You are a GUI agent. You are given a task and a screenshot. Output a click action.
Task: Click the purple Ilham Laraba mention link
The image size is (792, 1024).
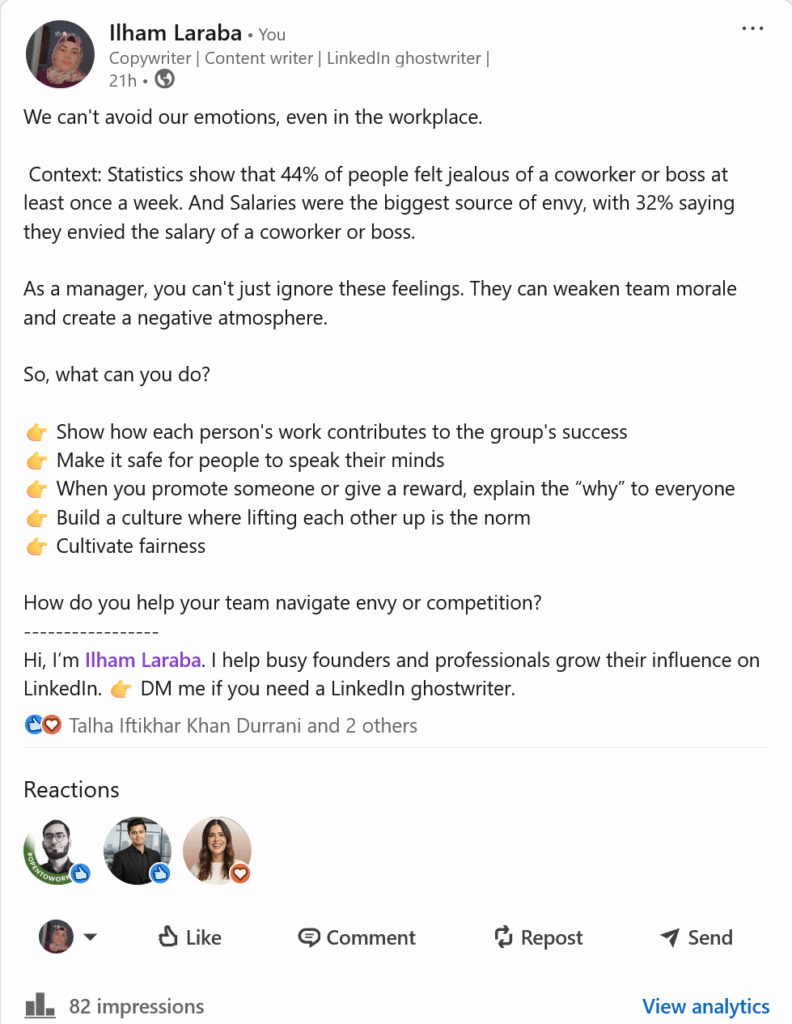[144, 660]
